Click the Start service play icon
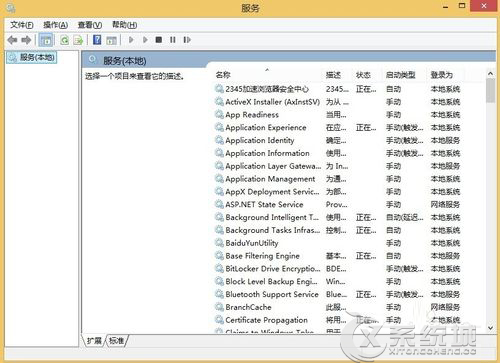The height and width of the screenshot is (363, 500). click(x=131, y=40)
